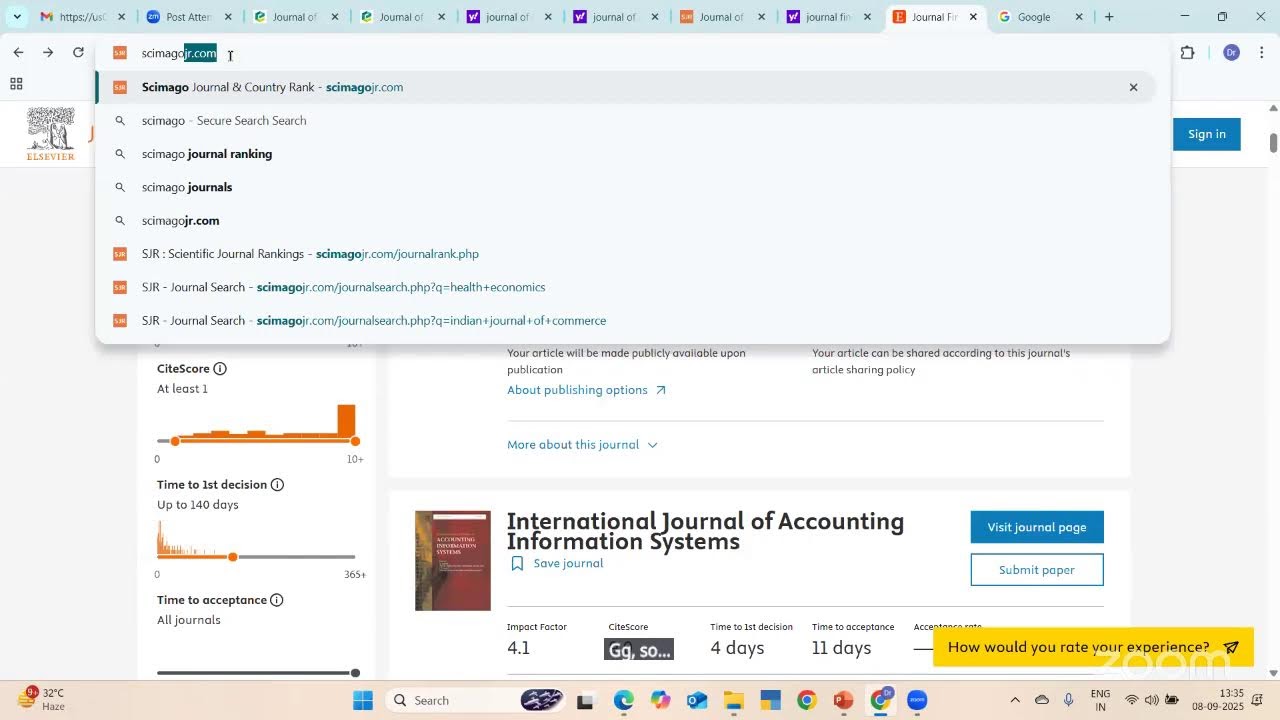Viewport: 1280px width, 720px height.
Task: Select the Scimago Journal & Country Rank suggestion
Action: pos(625,87)
